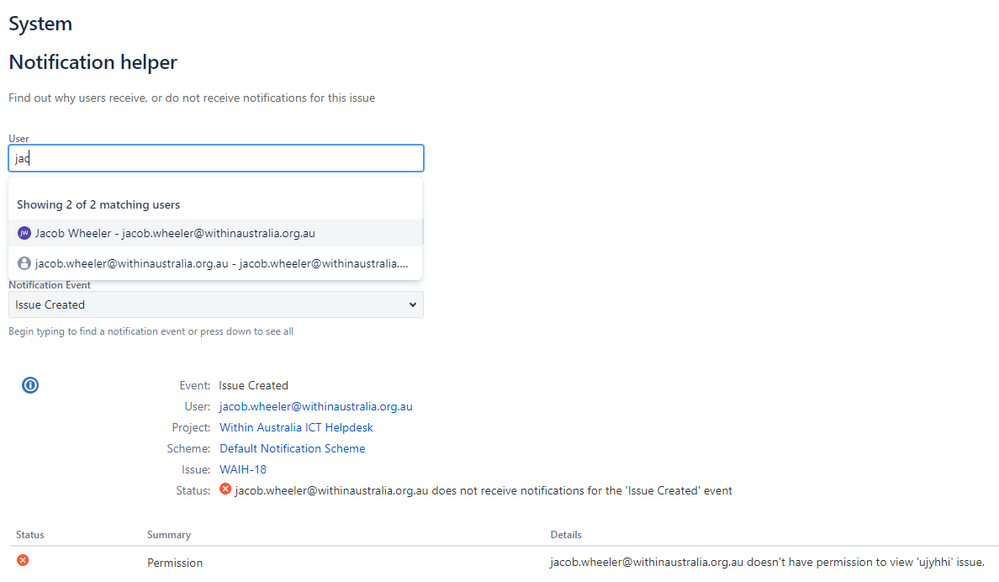The width and height of the screenshot is (999, 582).
Task: Click the 'doesn't have permission to view' details text
Action: pyautogui.click(x=767, y=562)
